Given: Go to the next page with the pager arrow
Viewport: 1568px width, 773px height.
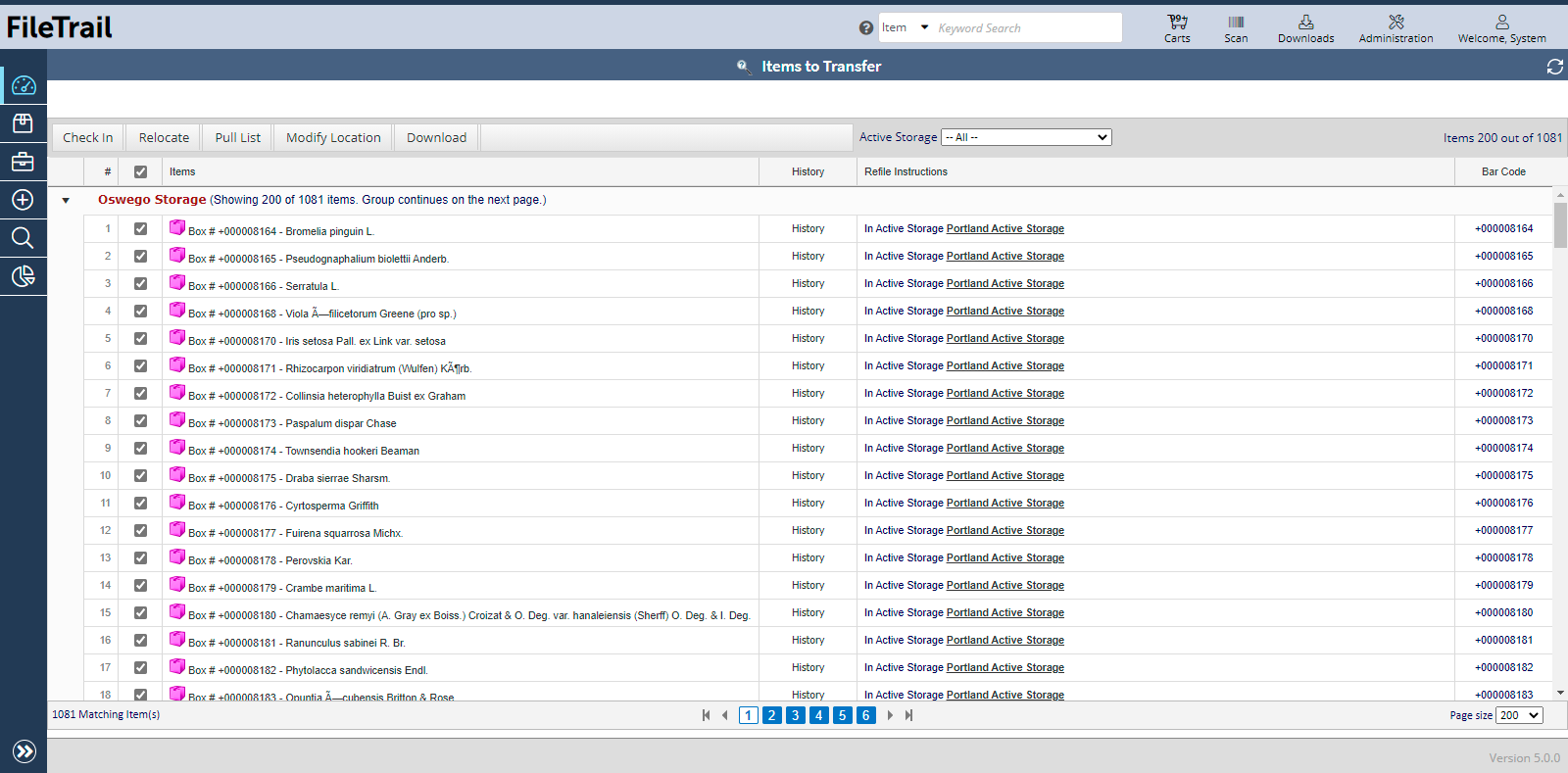Looking at the screenshot, I should pyautogui.click(x=890, y=715).
